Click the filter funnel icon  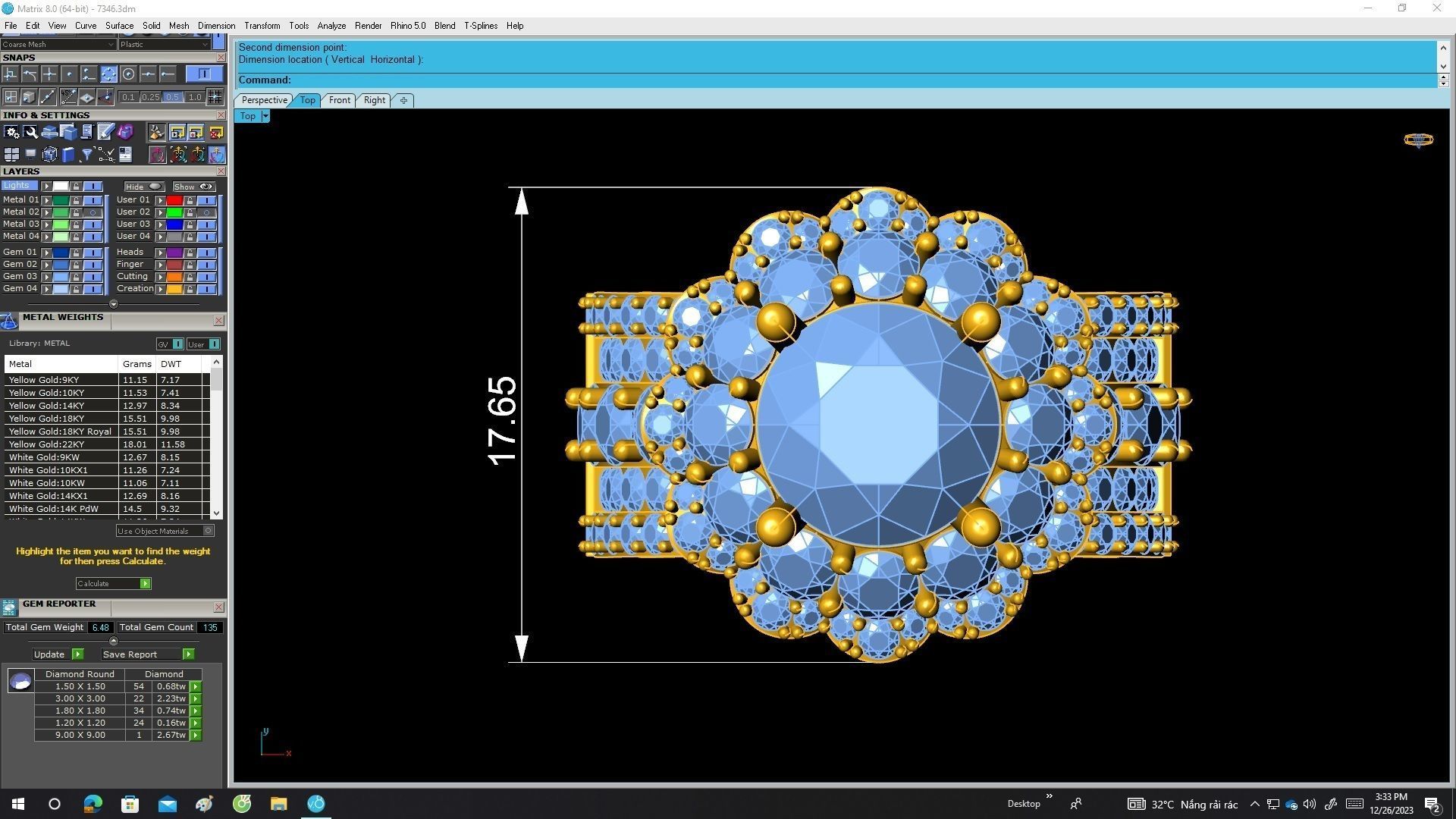click(x=86, y=155)
